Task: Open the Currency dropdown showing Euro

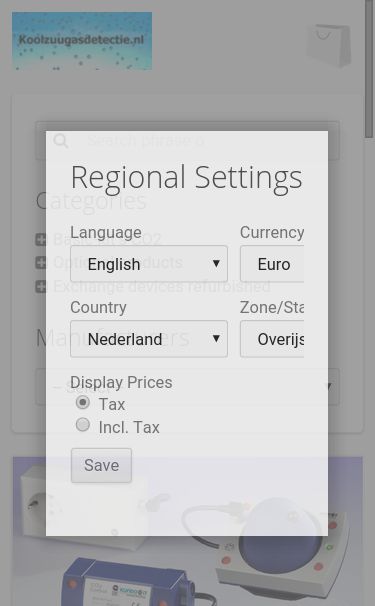Action: pyautogui.click(x=272, y=264)
